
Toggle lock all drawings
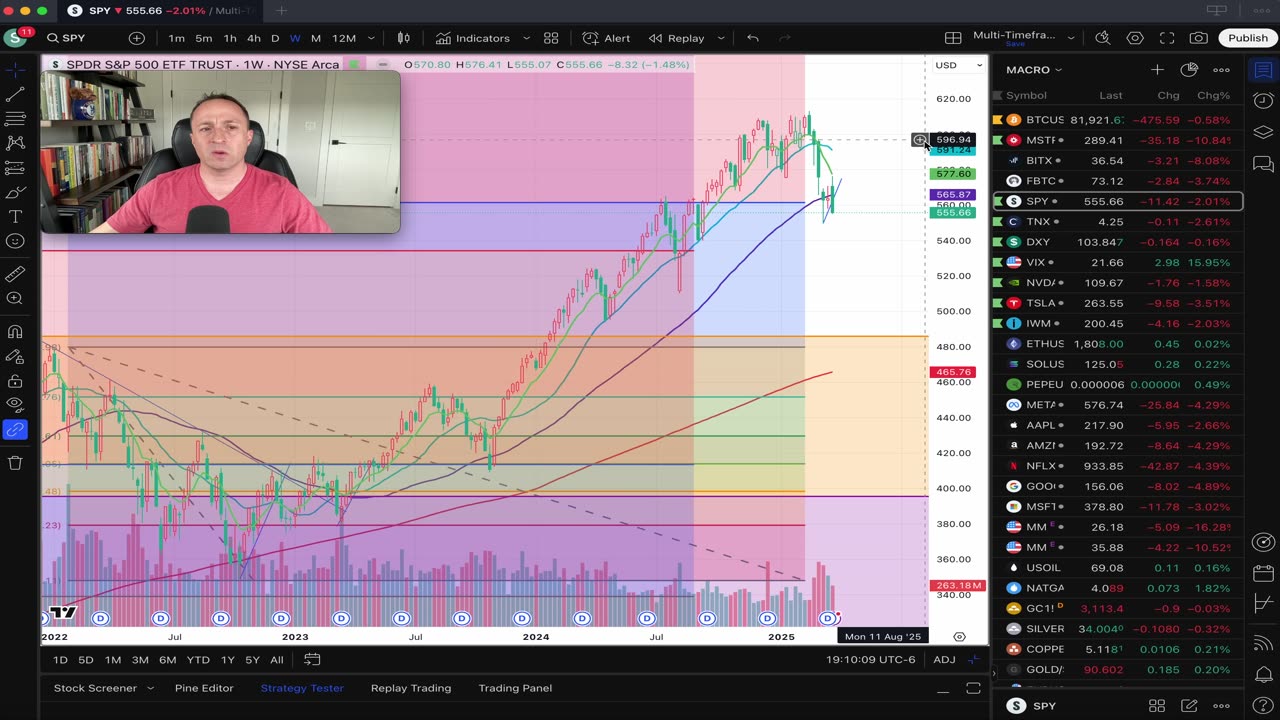click(15, 381)
